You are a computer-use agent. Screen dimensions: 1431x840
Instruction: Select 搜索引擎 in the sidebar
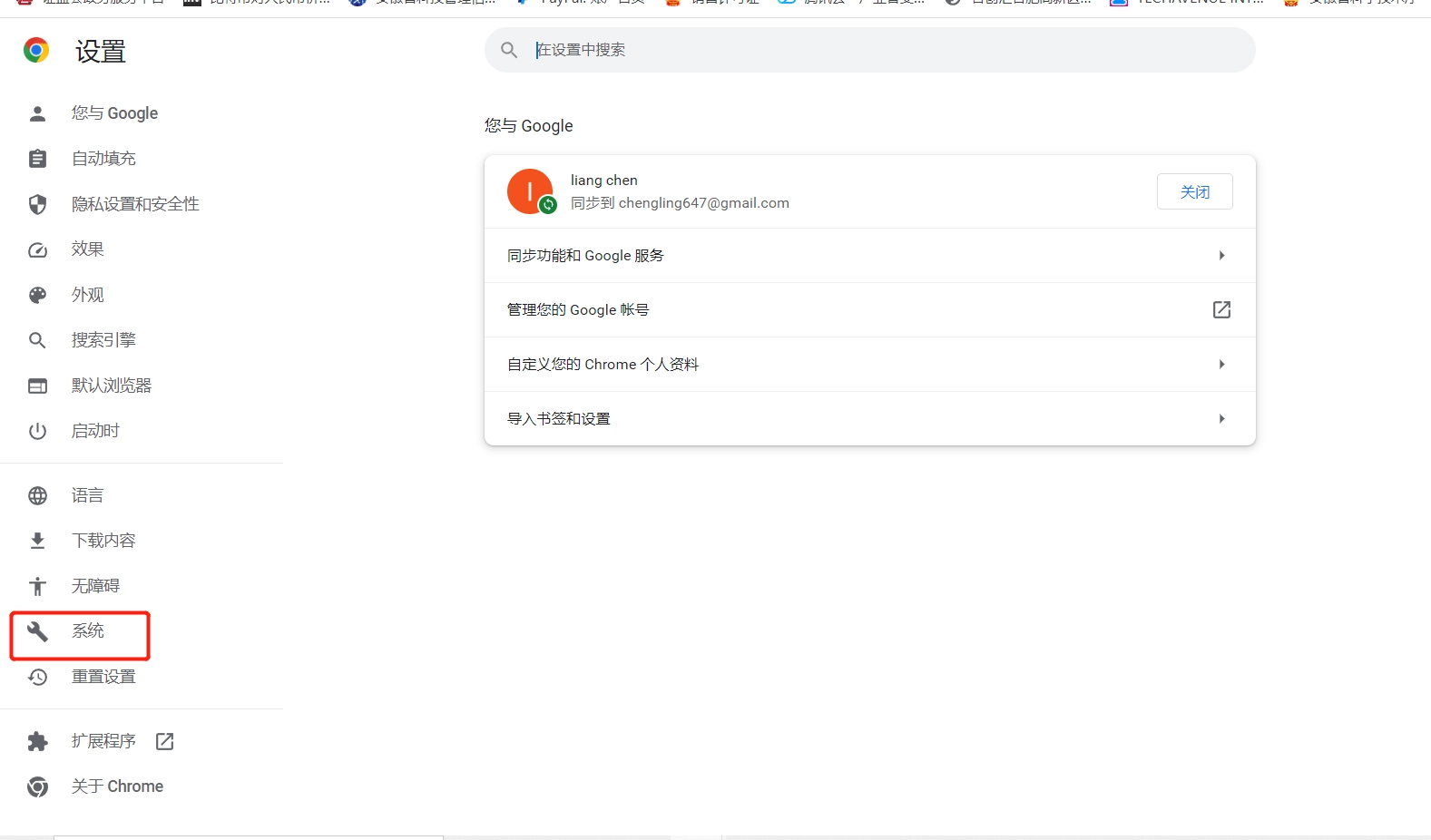point(103,340)
